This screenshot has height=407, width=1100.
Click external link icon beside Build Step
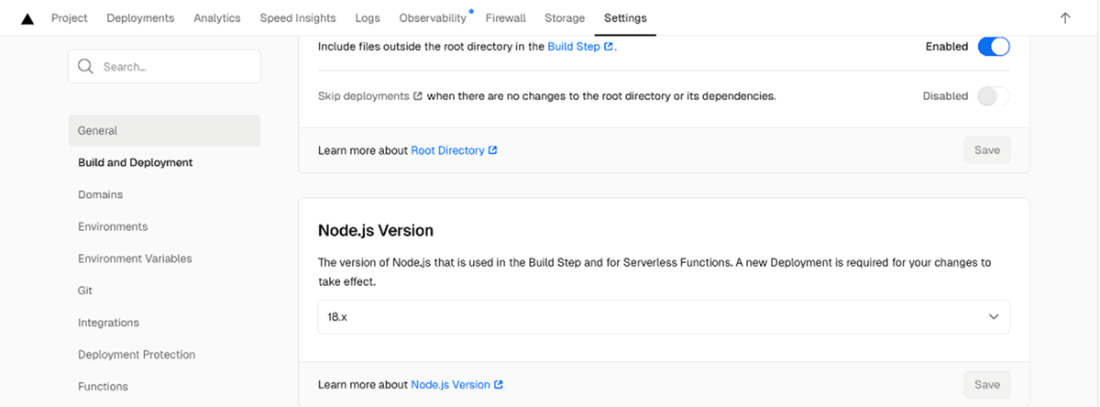[608, 47]
